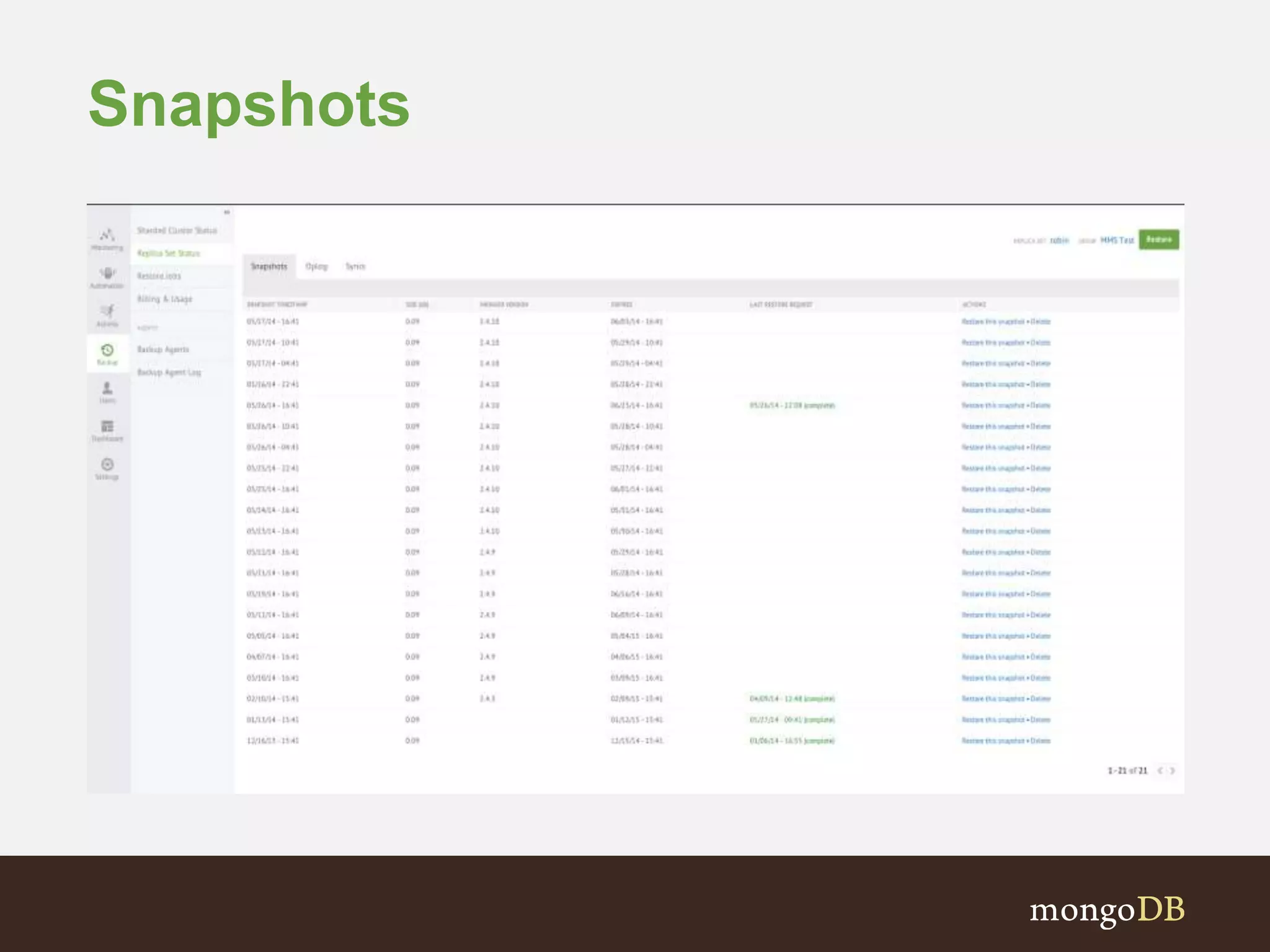
Task: Click the Snapshot Timestamp column header
Action: click(x=277, y=305)
